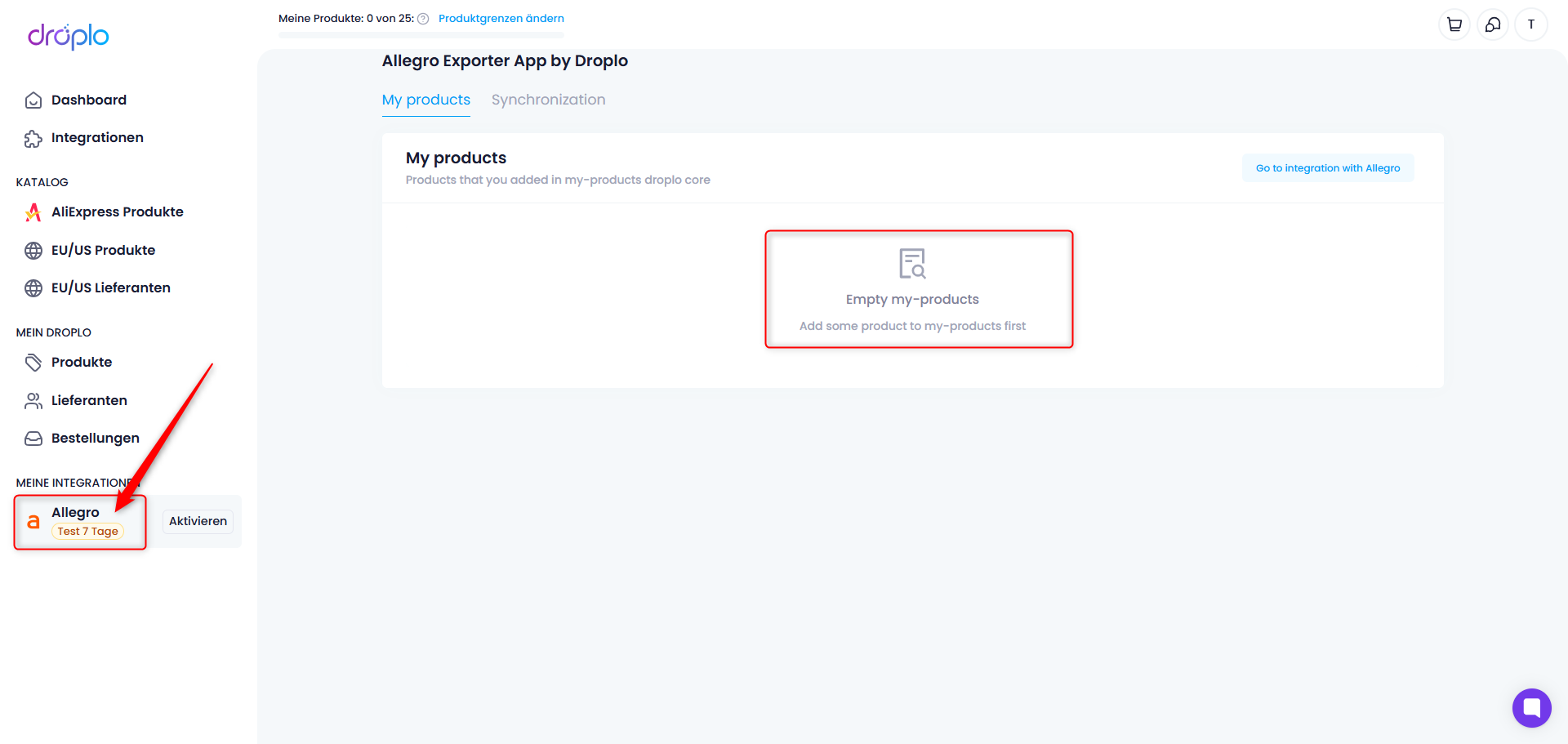The image size is (1568, 744).
Task: Open Bestellungen orders page
Action: click(96, 438)
